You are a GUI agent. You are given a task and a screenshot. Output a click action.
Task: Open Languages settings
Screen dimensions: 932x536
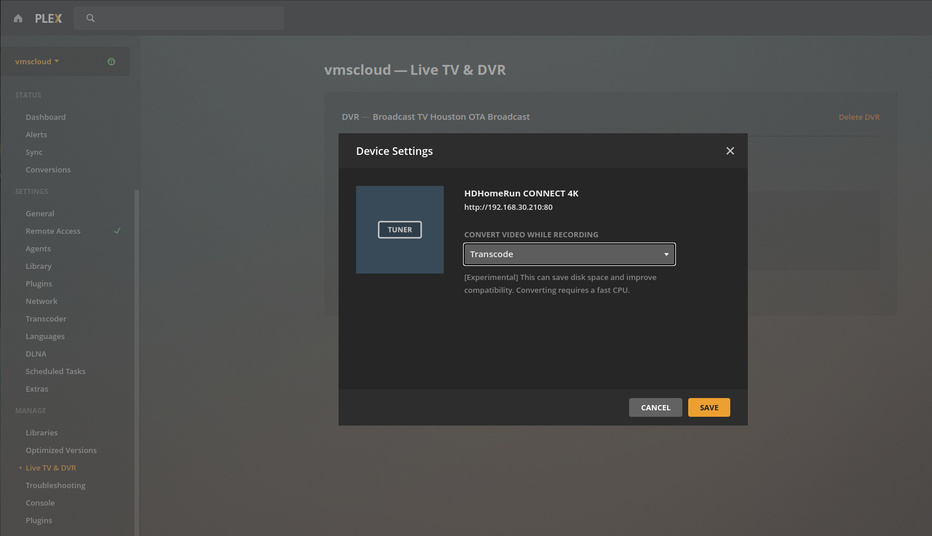tap(45, 336)
